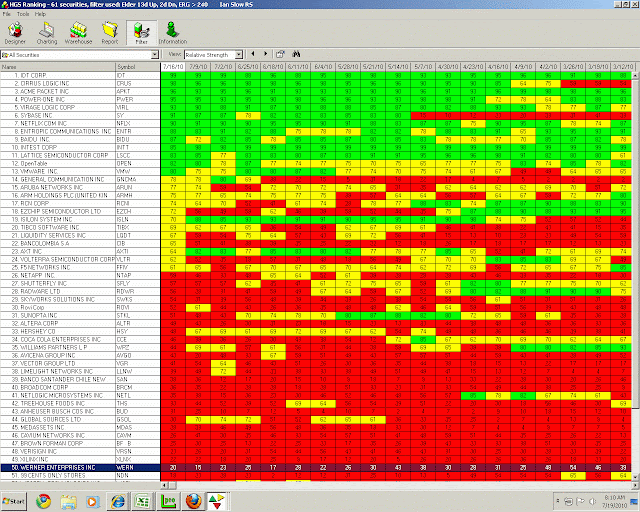Switch to Firefox on taskbar
The image size is (640, 512).
coord(193,501)
